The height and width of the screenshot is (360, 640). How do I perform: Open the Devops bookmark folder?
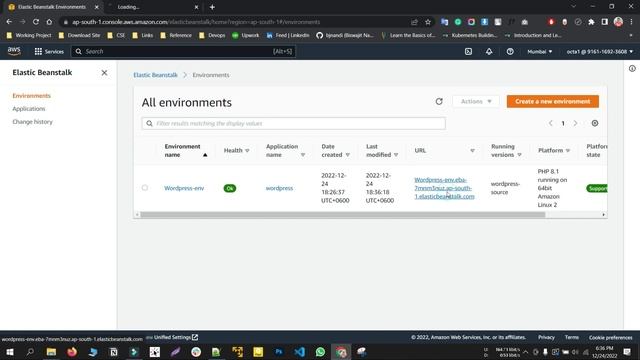[212, 36]
